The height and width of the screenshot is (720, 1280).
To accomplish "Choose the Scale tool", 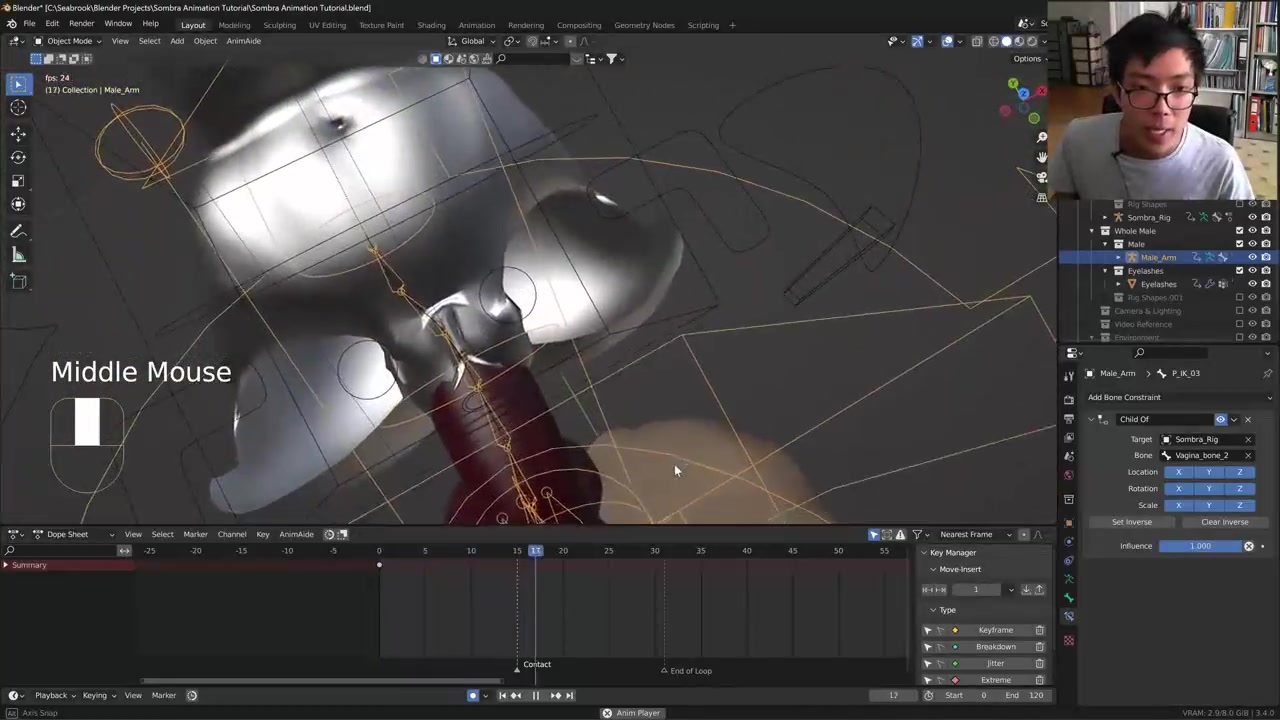I will click(x=18, y=181).
